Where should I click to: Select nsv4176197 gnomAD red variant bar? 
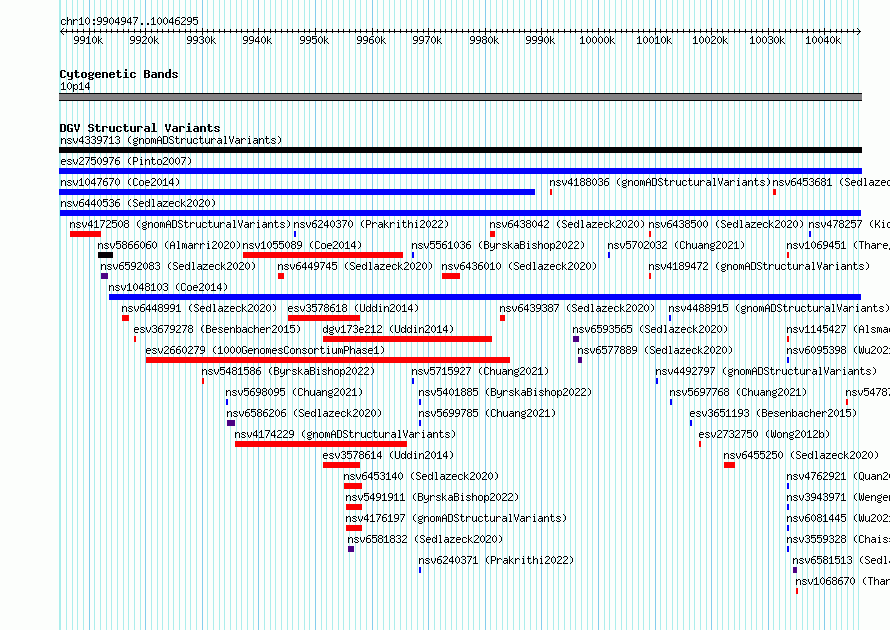click(354, 528)
